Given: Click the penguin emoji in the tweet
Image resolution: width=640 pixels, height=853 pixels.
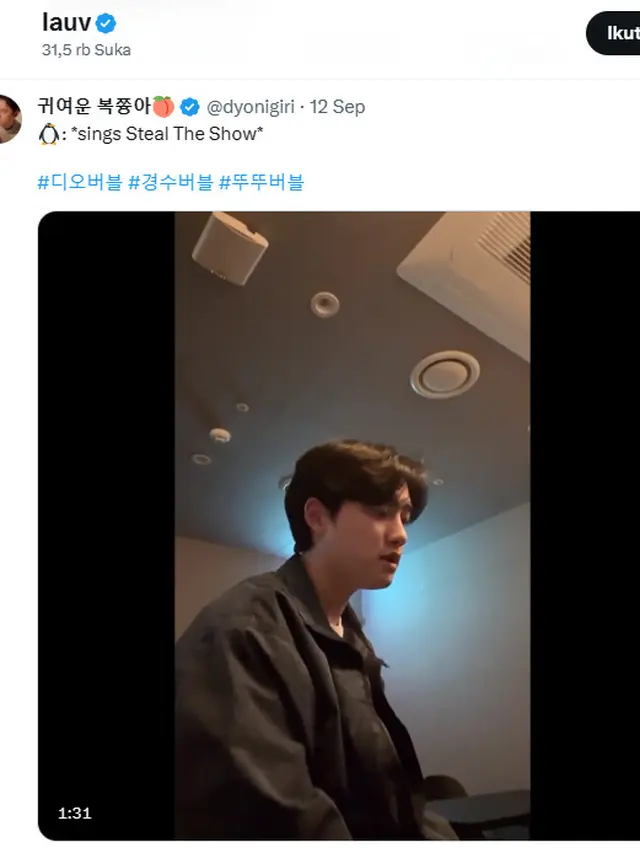Looking at the screenshot, I should click(x=49, y=134).
